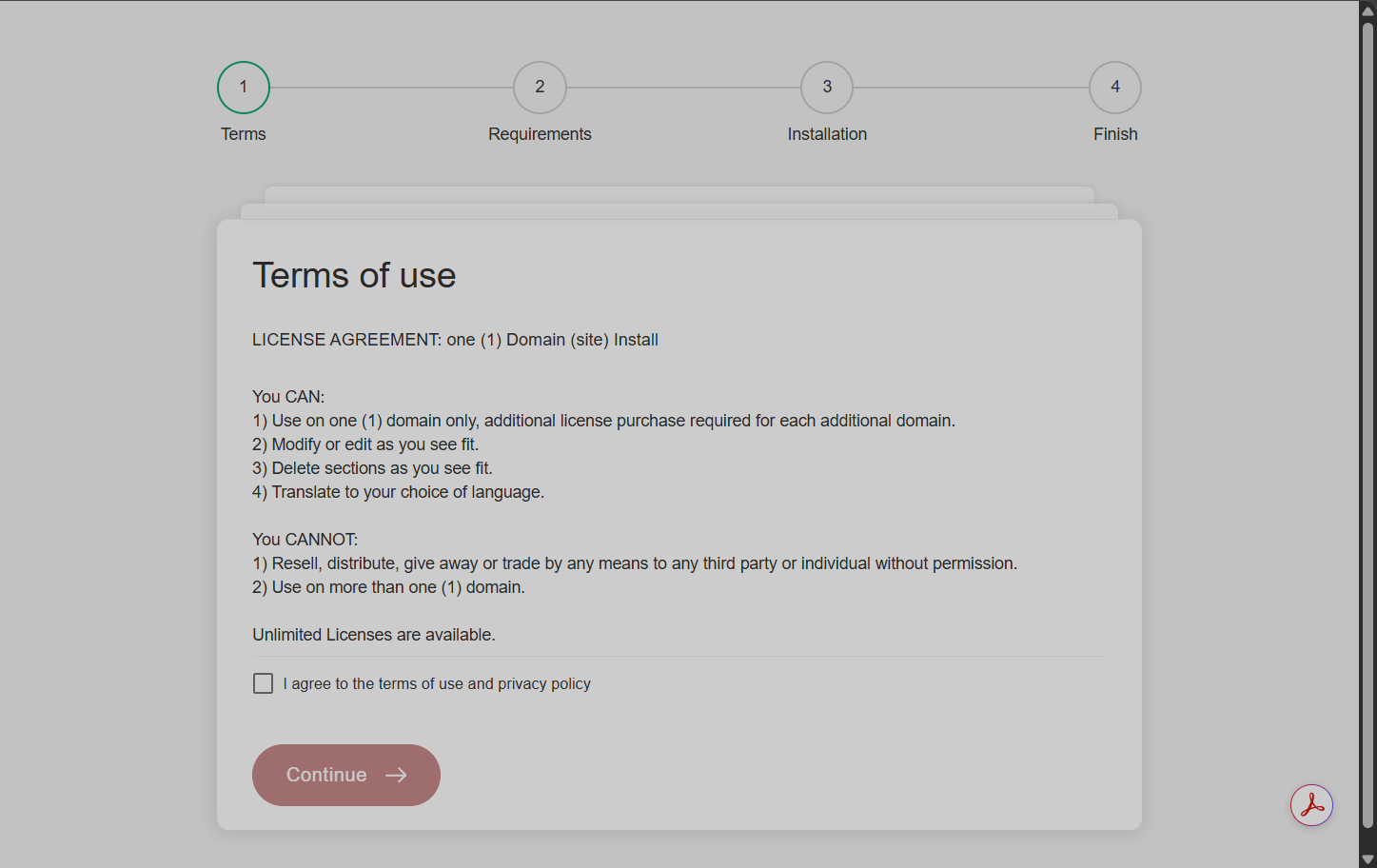Select the step 4 circle
1377x868 pixels.
click(x=1115, y=88)
